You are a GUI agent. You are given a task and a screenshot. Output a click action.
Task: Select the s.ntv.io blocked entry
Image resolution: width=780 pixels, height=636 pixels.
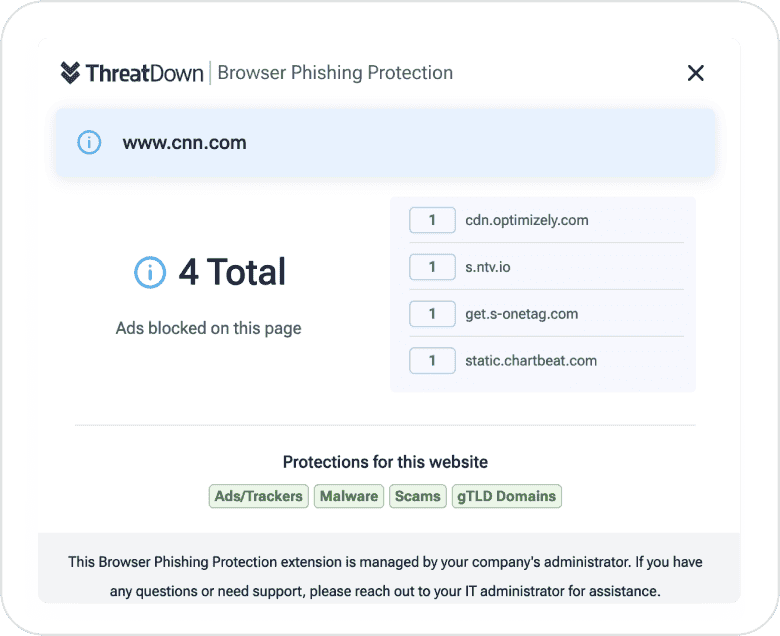coord(488,267)
